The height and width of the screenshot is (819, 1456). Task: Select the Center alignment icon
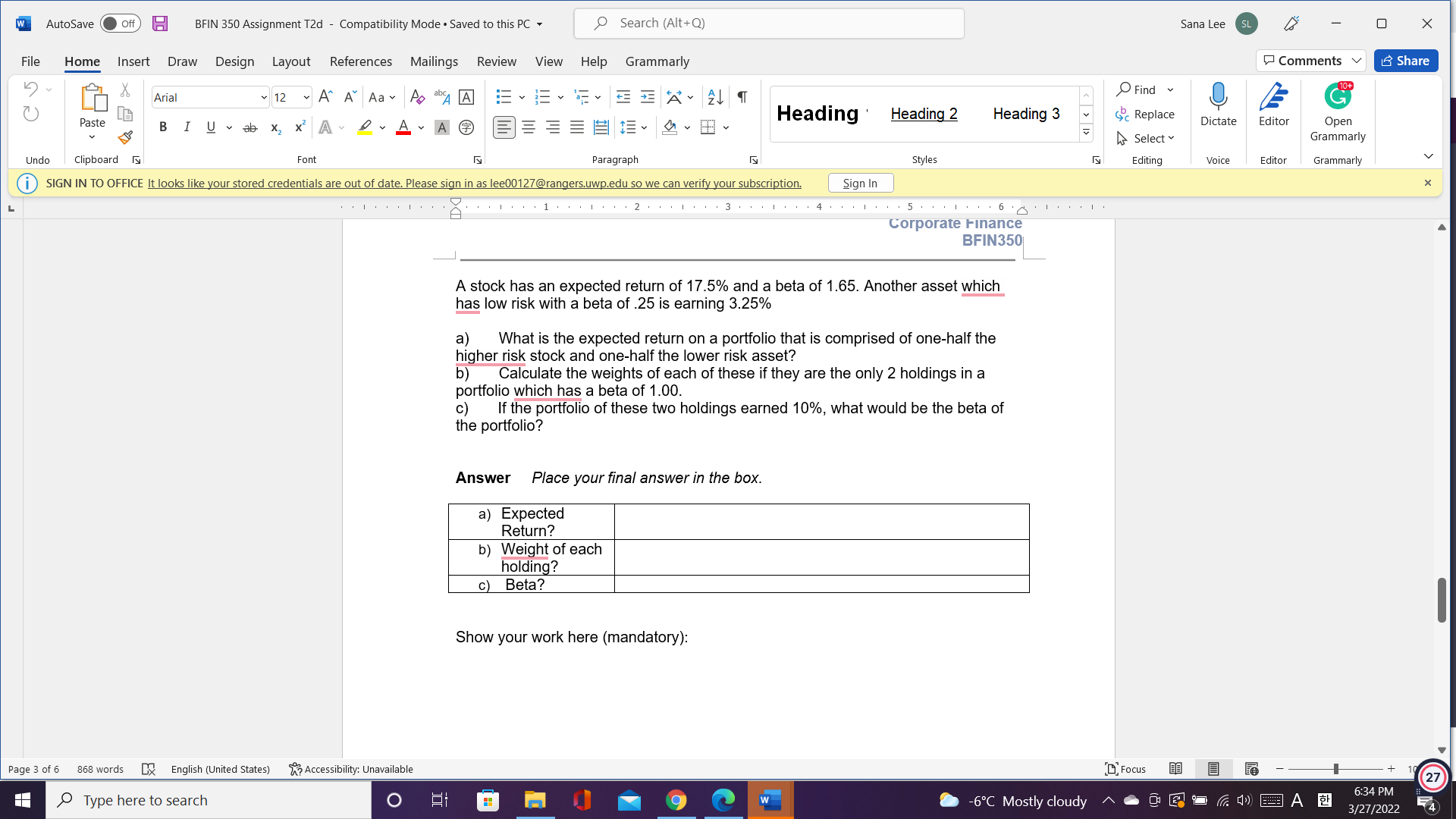click(529, 127)
